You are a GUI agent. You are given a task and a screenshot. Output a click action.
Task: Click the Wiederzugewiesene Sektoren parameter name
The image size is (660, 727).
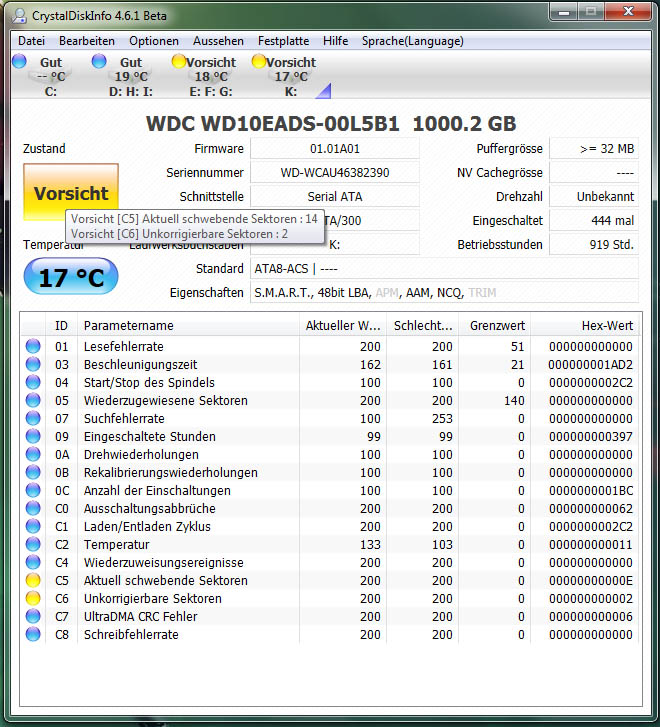coord(166,401)
